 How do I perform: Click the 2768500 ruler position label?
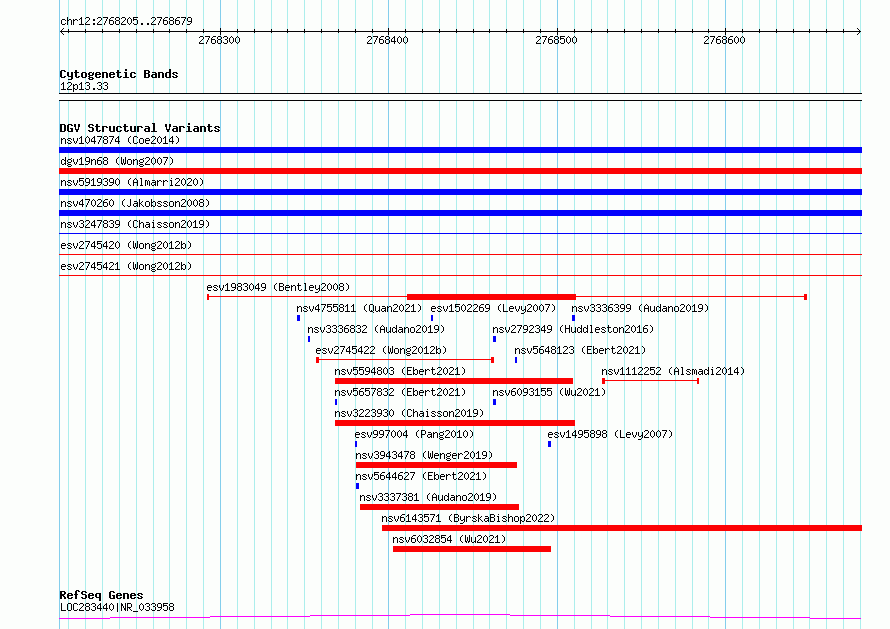coord(556,40)
